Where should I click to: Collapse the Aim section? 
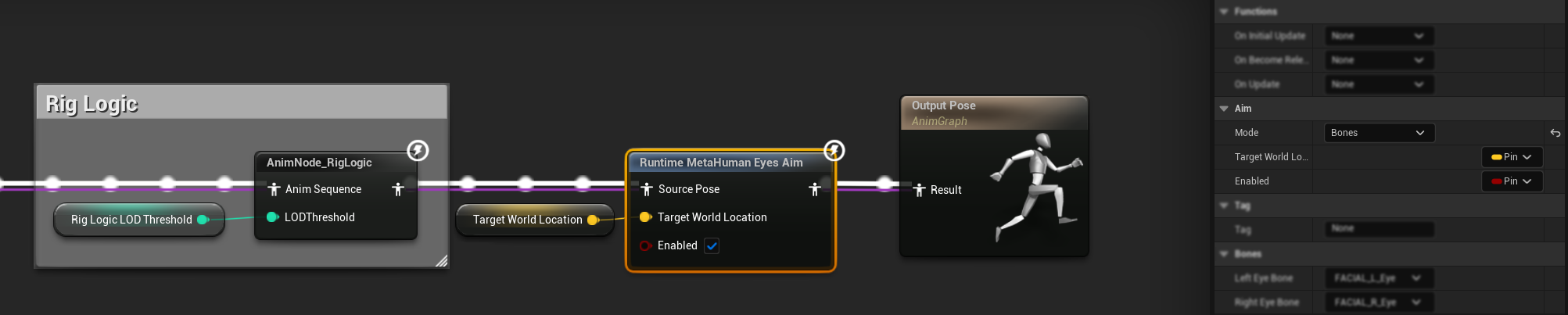1224,109
